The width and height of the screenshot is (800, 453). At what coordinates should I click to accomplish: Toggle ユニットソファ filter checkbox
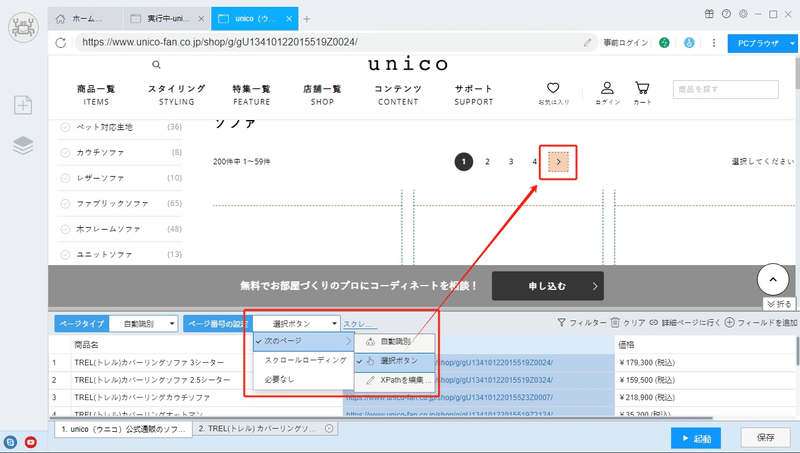point(65,254)
